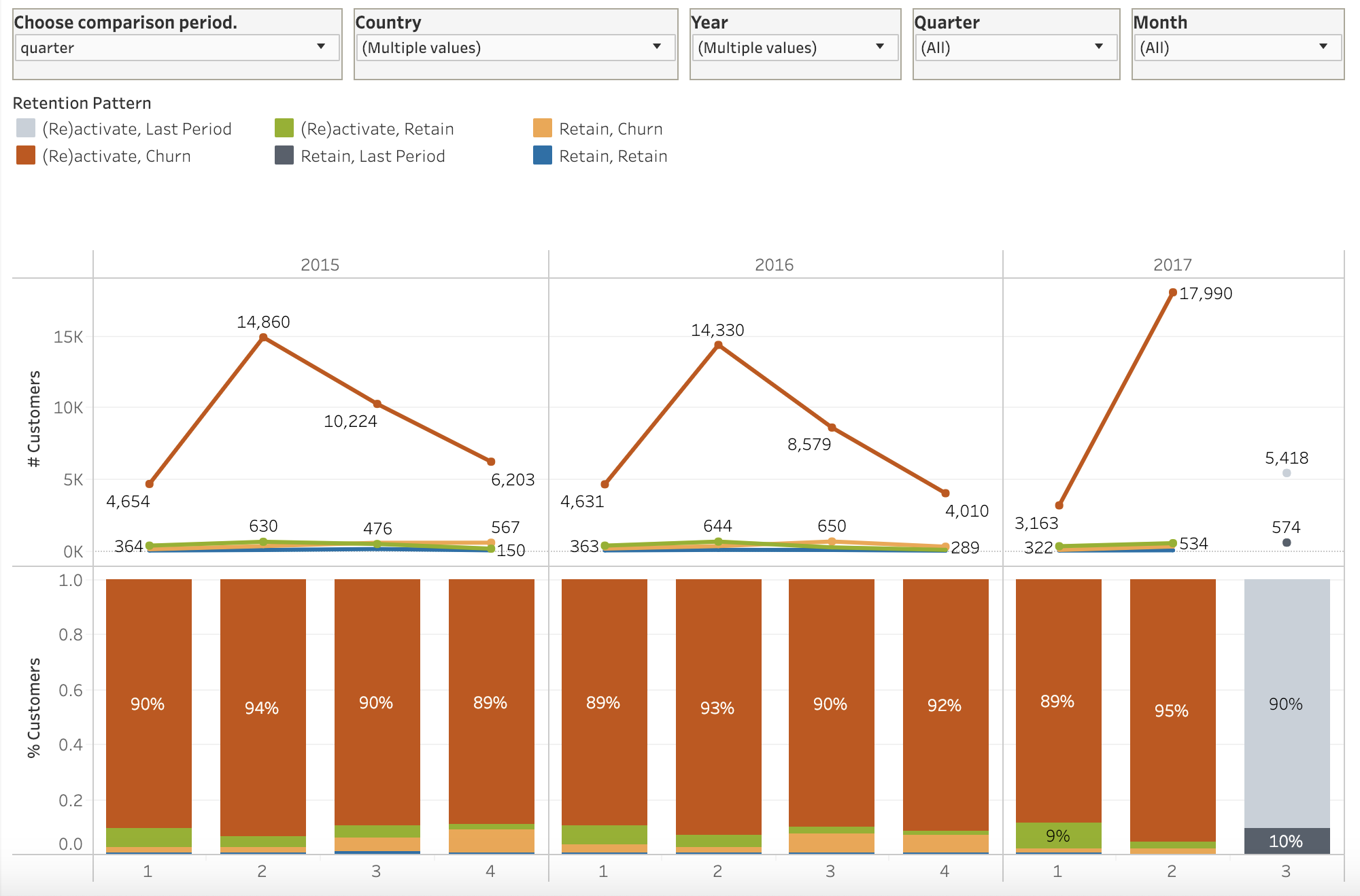The image size is (1360, 896).
Task: Open the Month filter dropdown
Action: [x=1238, y=48]
